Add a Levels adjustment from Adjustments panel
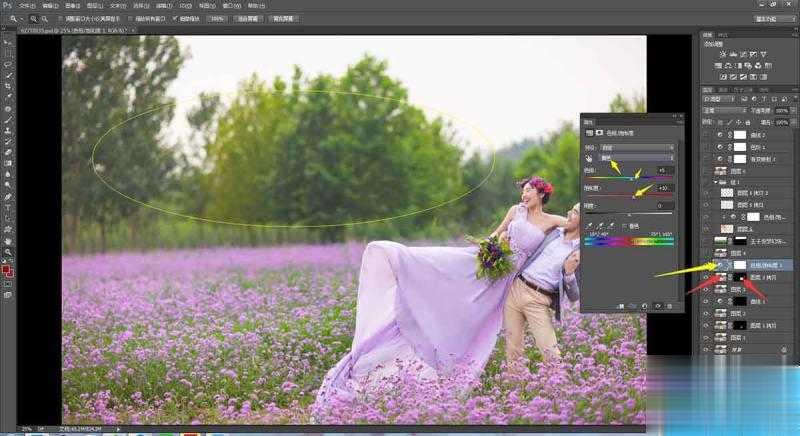Image resolution: width=800 pixels, height=436 pixels. tap(733, 54)
